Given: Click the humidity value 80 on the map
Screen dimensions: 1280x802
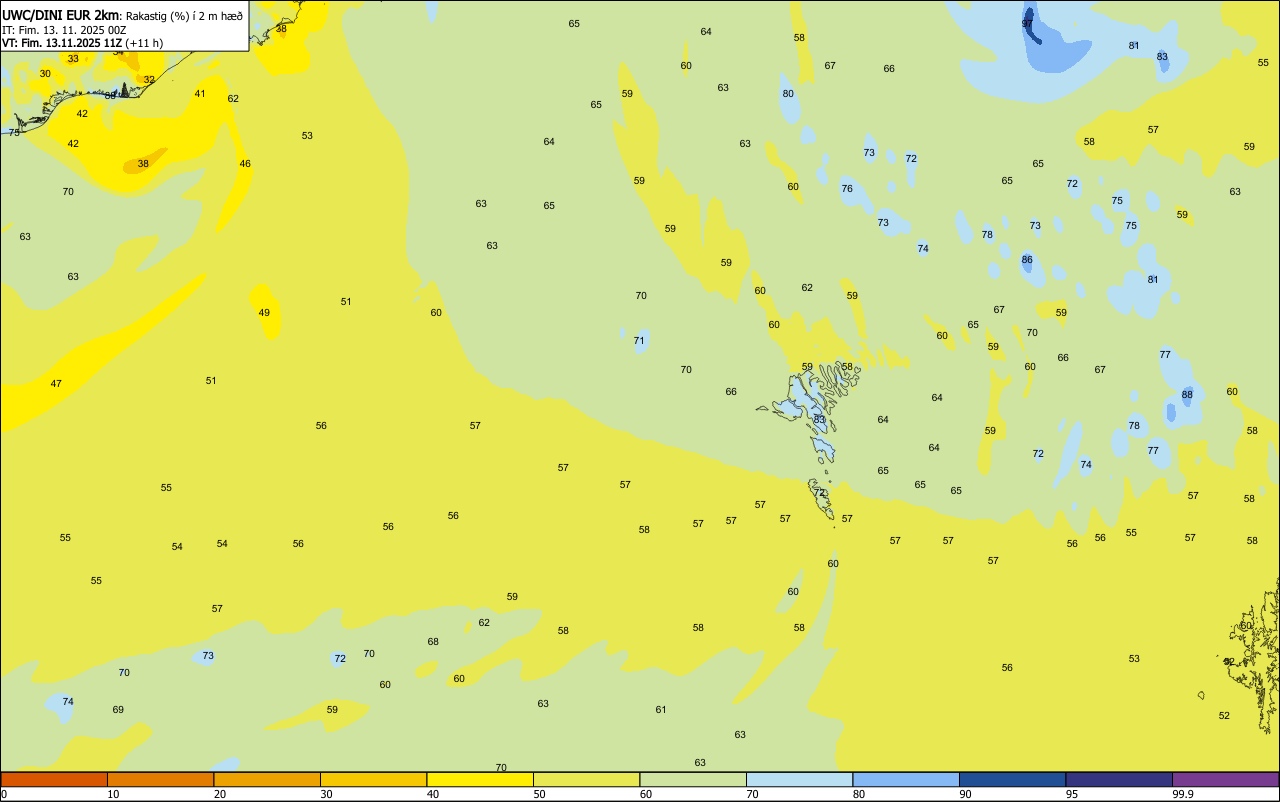Looking at the screenshot, I should tap(788, 94).
